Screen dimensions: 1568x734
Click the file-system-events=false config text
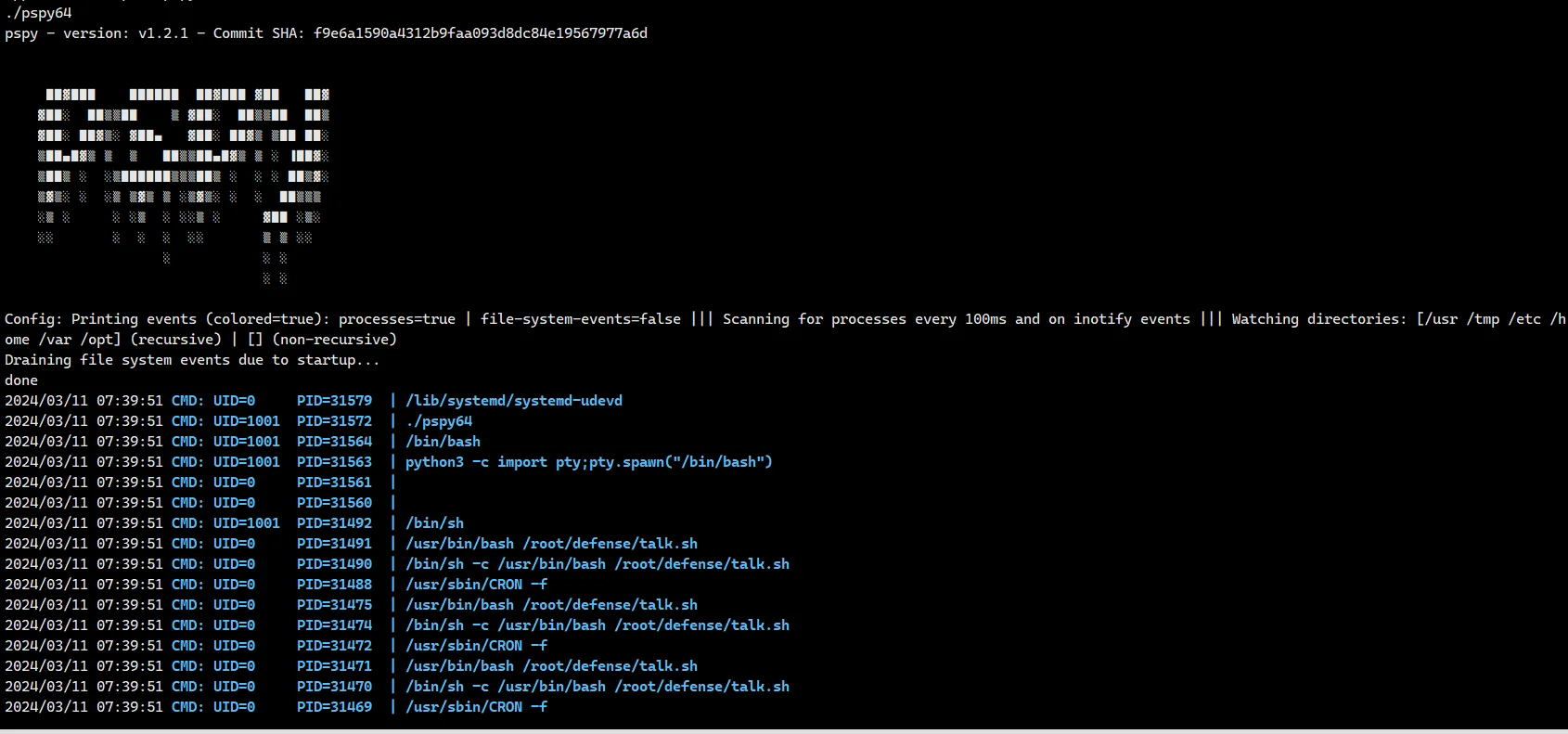[x=581, y=319]
